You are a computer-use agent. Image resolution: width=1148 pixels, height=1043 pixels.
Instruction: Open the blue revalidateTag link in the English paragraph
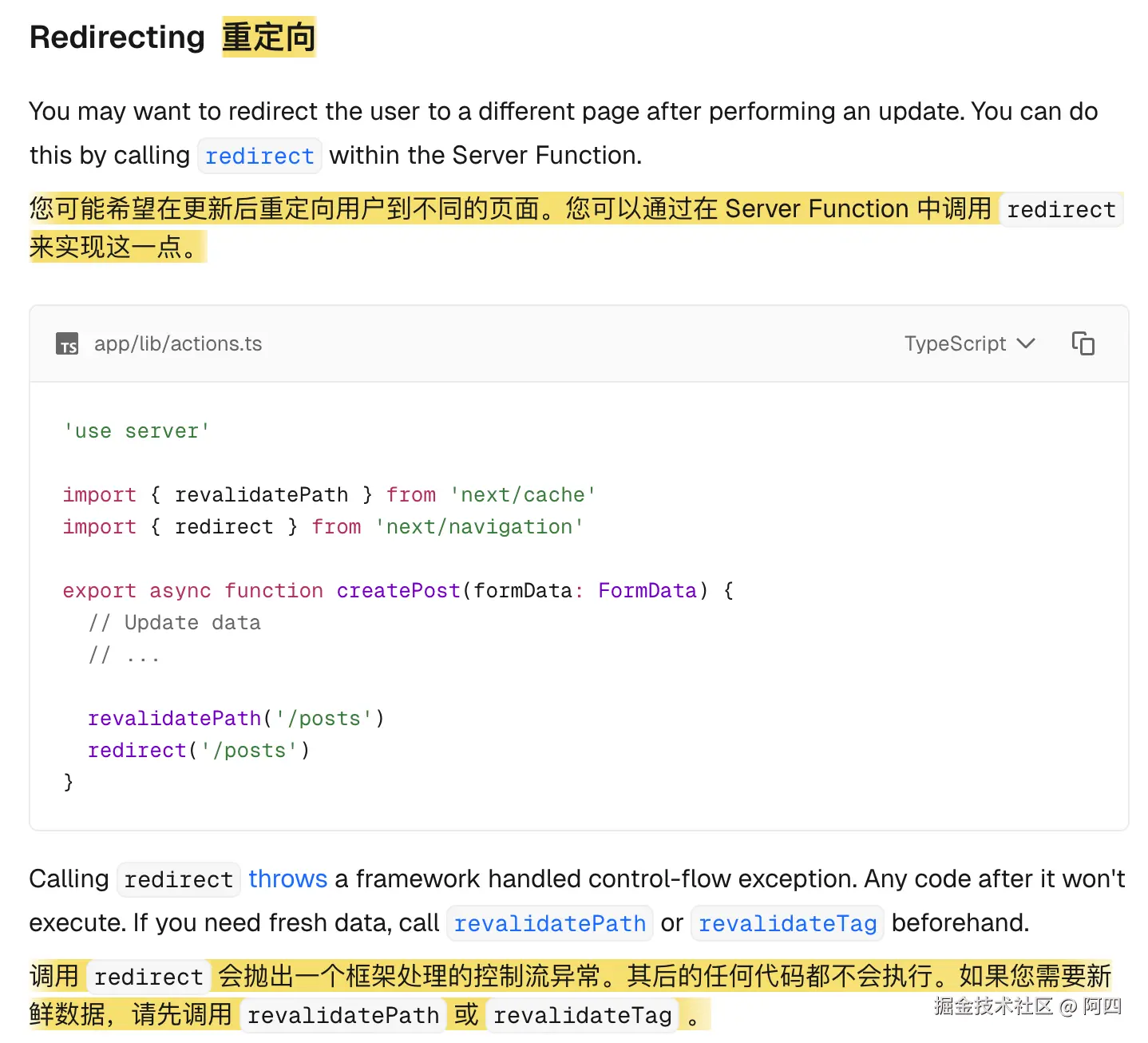pos(787,923)
